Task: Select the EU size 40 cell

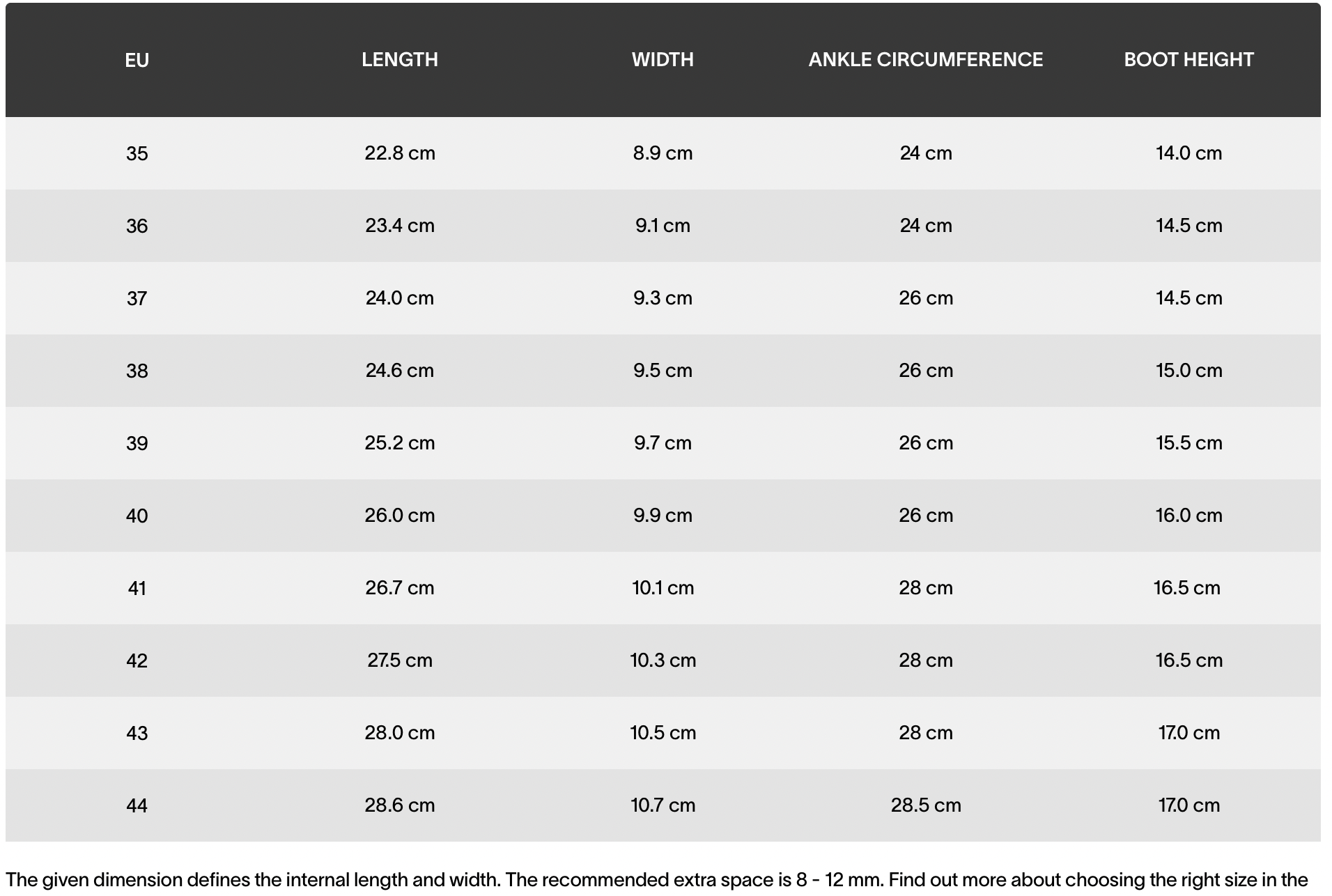Action: coord(137,516)
